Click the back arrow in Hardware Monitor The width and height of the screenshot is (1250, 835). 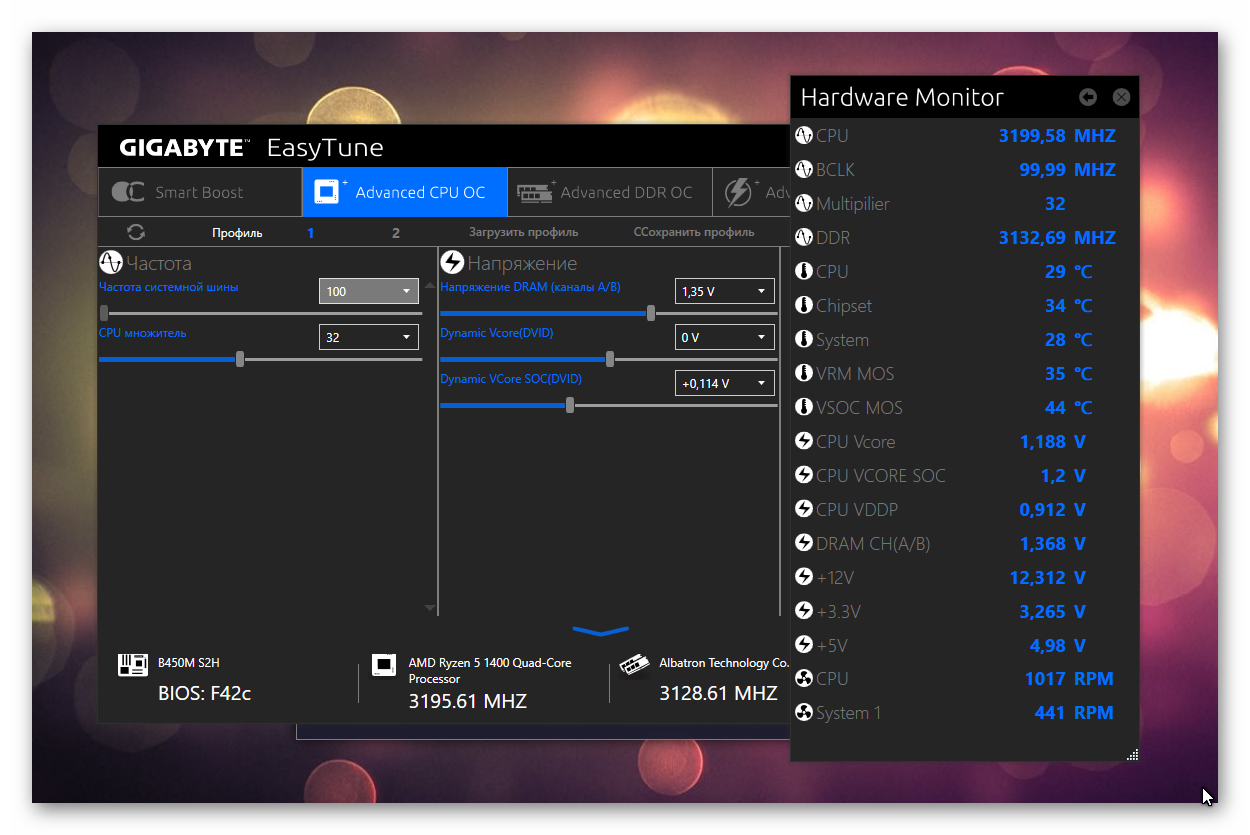coord(1088,97)
